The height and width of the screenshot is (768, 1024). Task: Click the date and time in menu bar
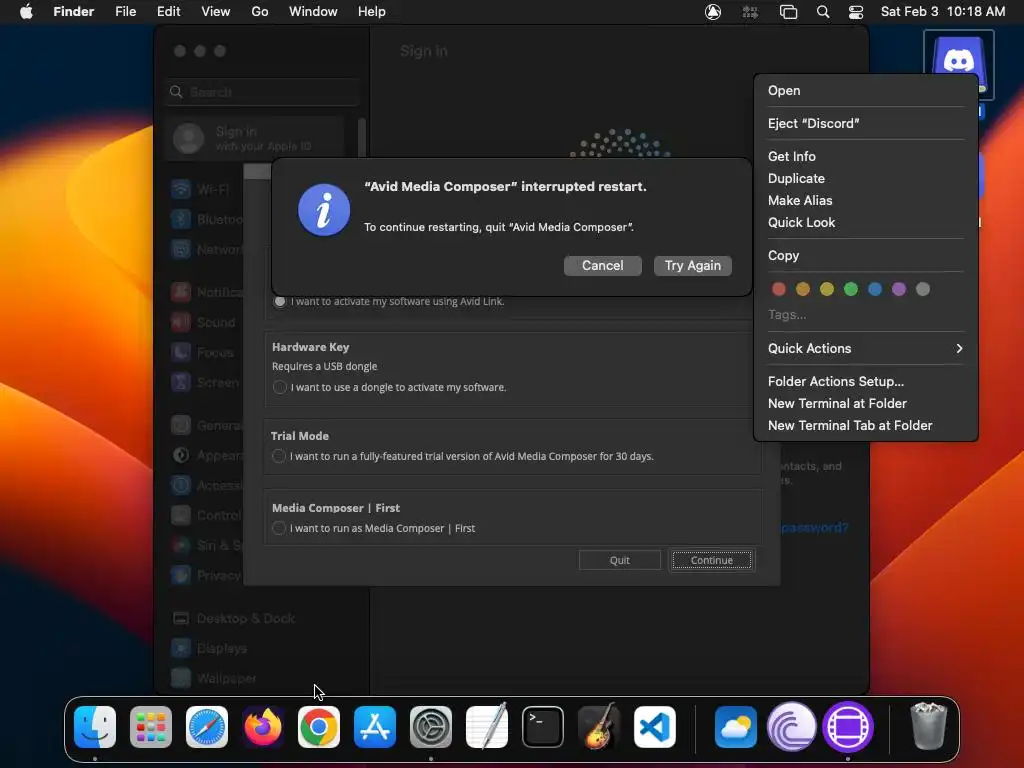942,12
